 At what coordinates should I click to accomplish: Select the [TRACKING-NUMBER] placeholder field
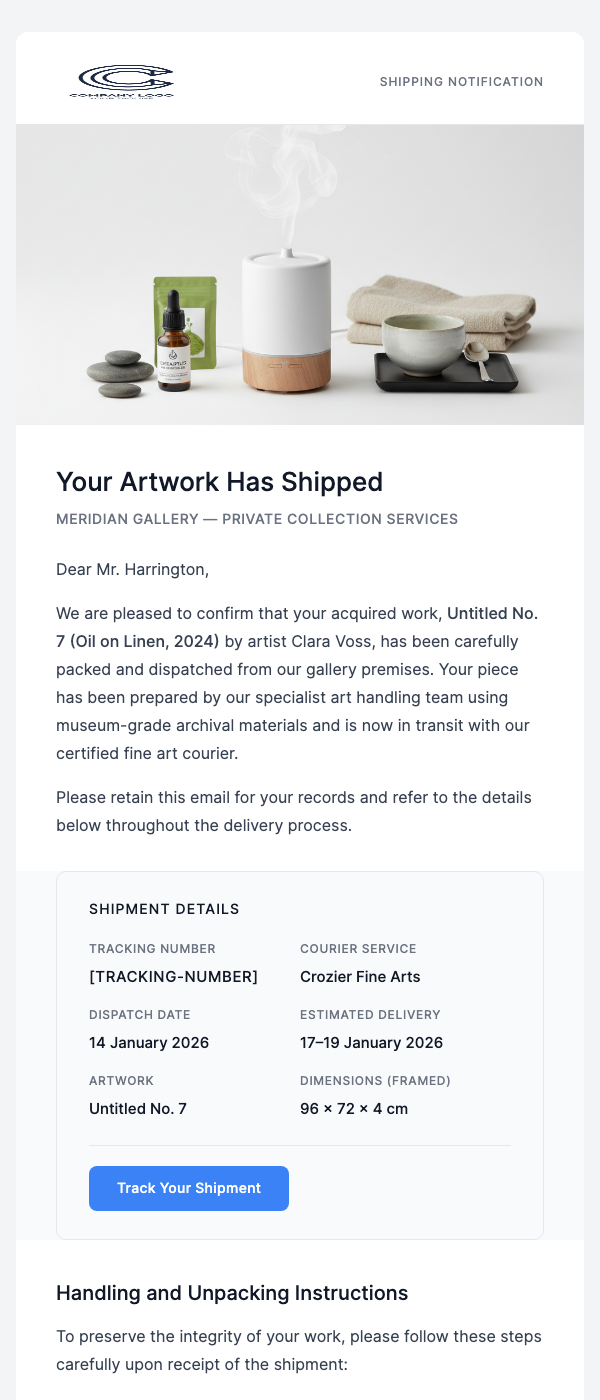tap(174, 976)
